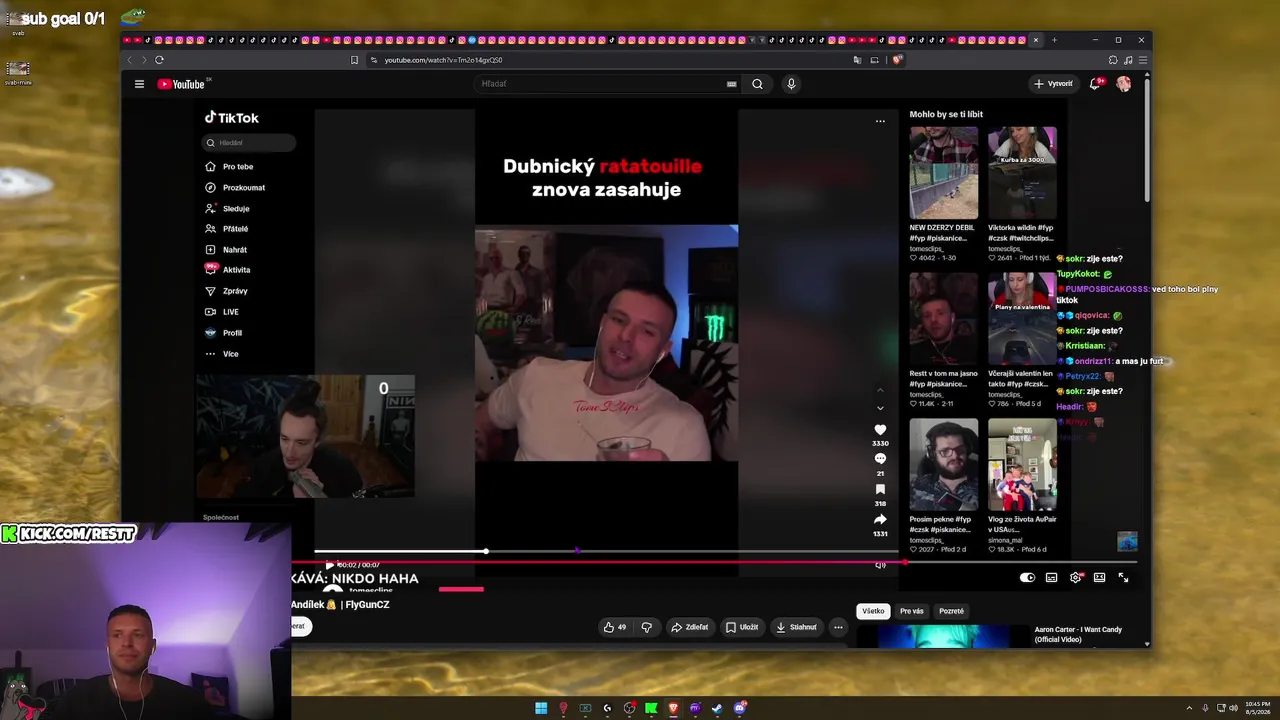Like the YouTube video with 49 likes
The width and height of the screenshot is (1280, 720).
coord(614,627)
